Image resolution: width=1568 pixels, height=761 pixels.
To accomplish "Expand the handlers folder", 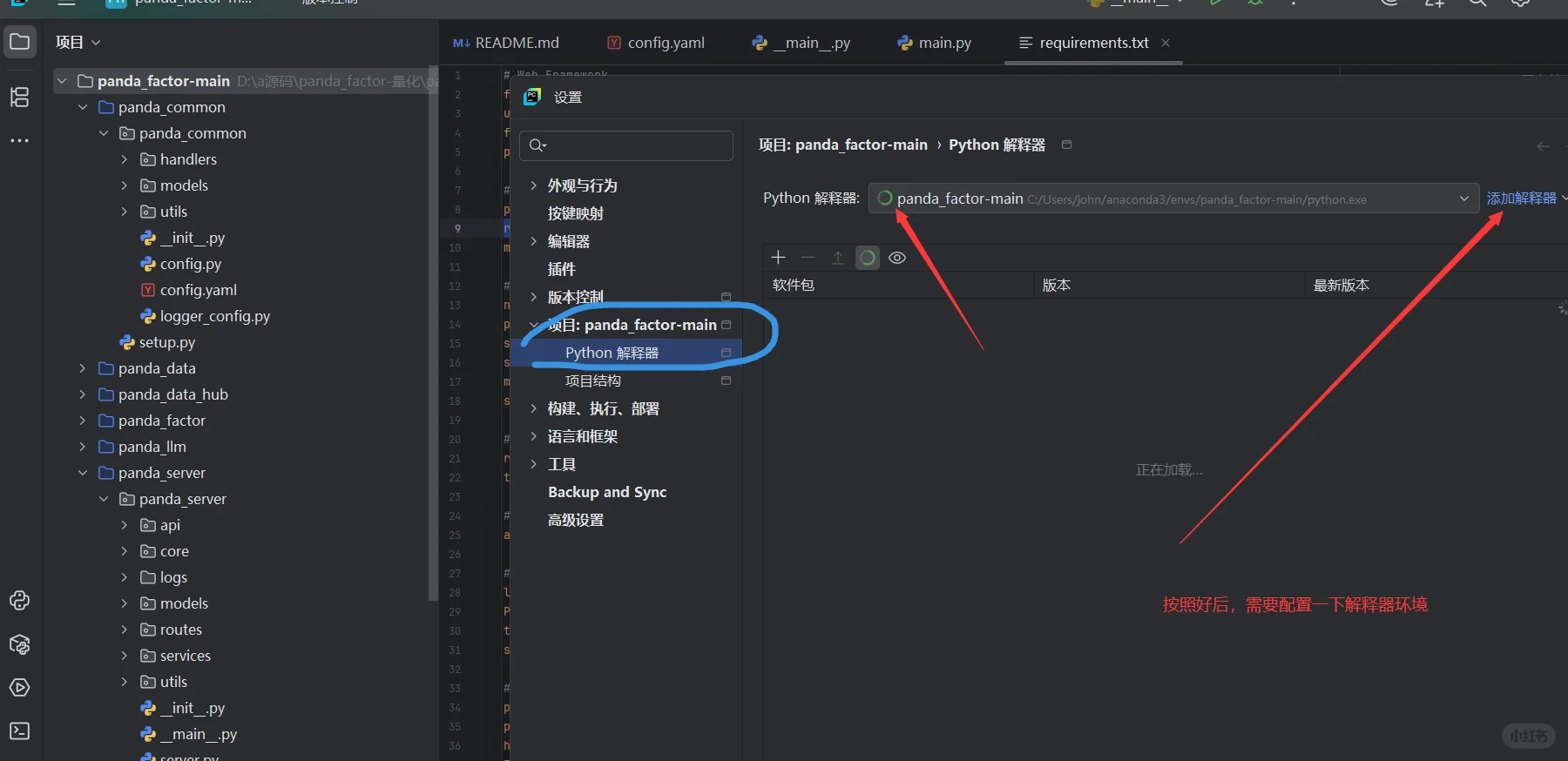I will click(125, 159).
